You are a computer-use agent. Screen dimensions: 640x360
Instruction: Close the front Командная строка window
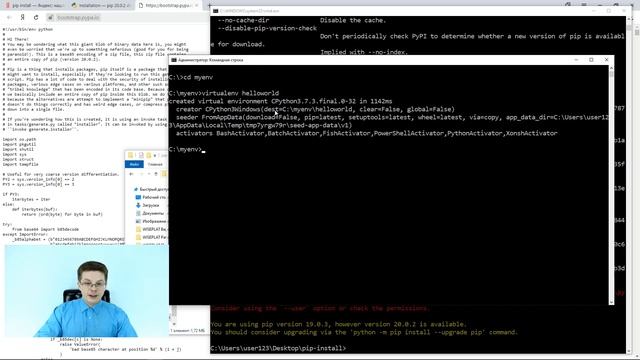(x=606, y=60)
